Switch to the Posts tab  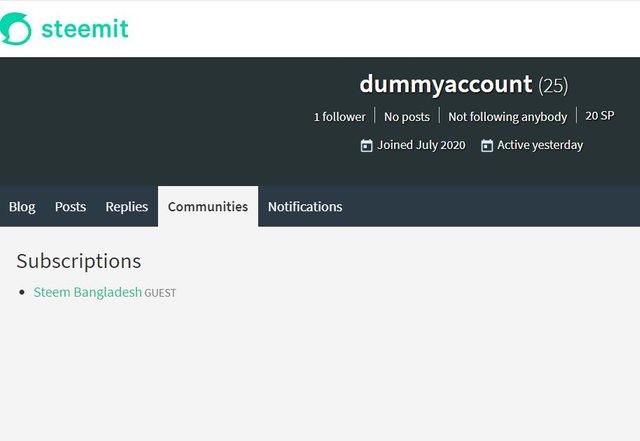(x=71, y=207)
